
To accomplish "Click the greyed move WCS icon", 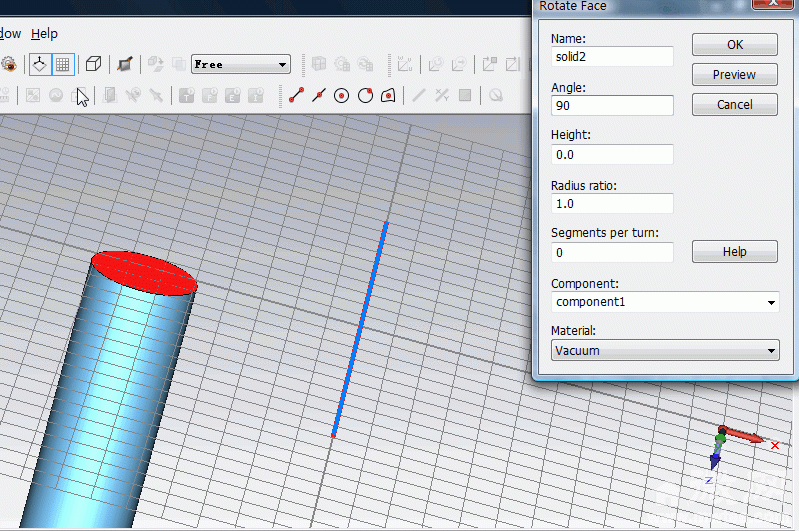I will coord(459,64).
